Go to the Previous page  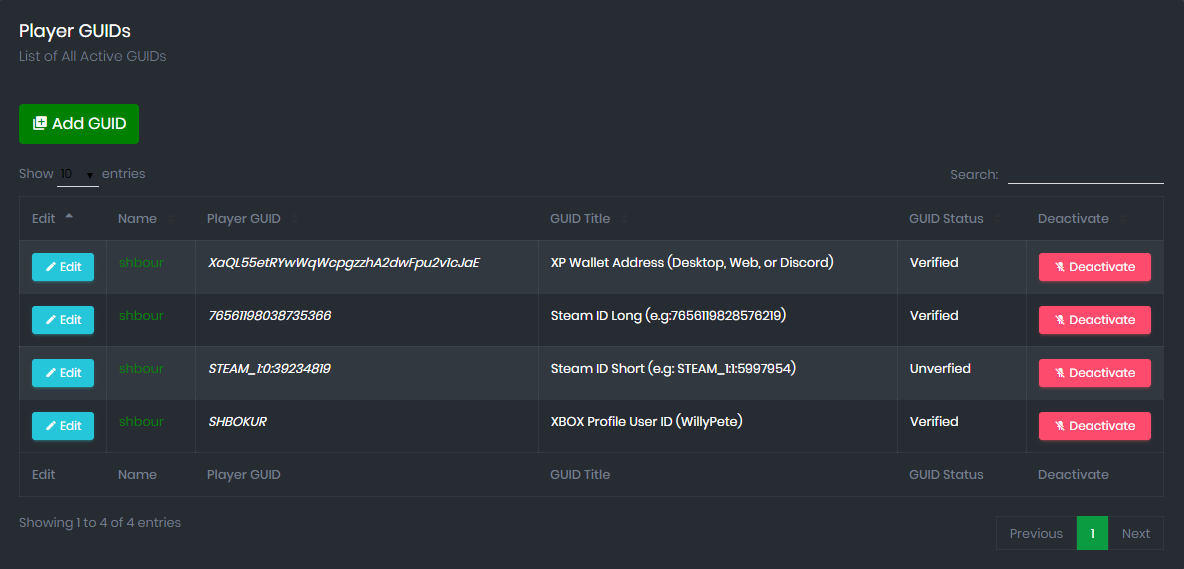1036,533
